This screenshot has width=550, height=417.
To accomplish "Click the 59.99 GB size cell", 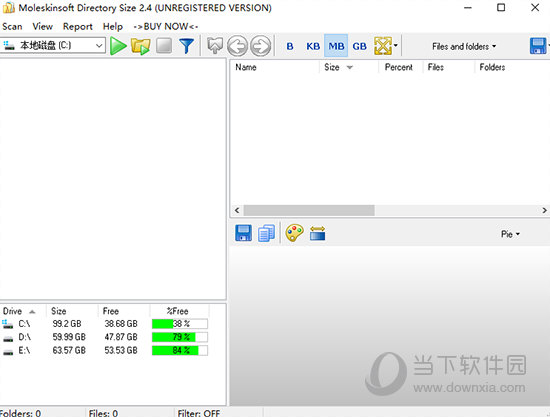I will pos(69,337).
